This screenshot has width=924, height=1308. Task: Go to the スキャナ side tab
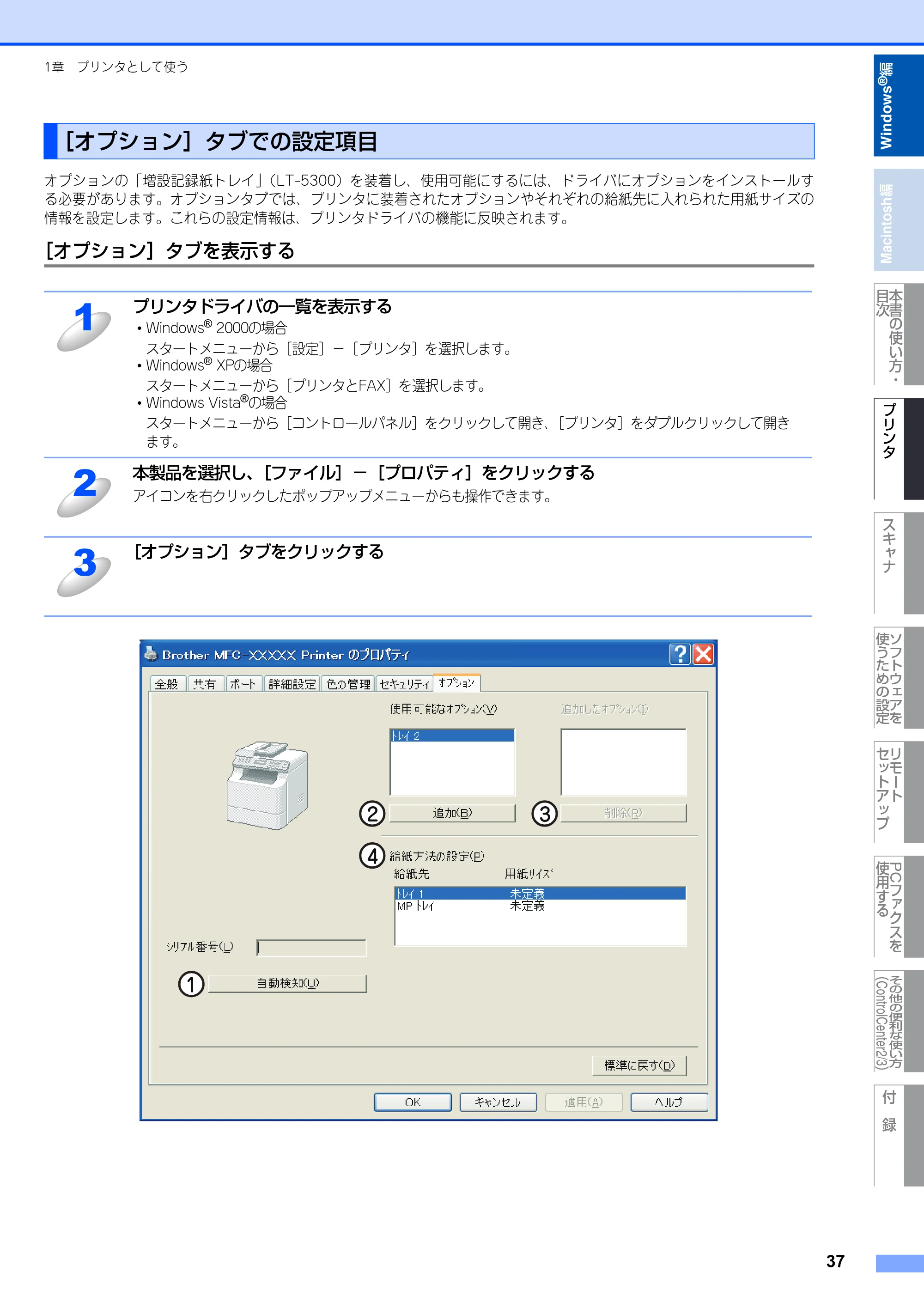[899, 563]
